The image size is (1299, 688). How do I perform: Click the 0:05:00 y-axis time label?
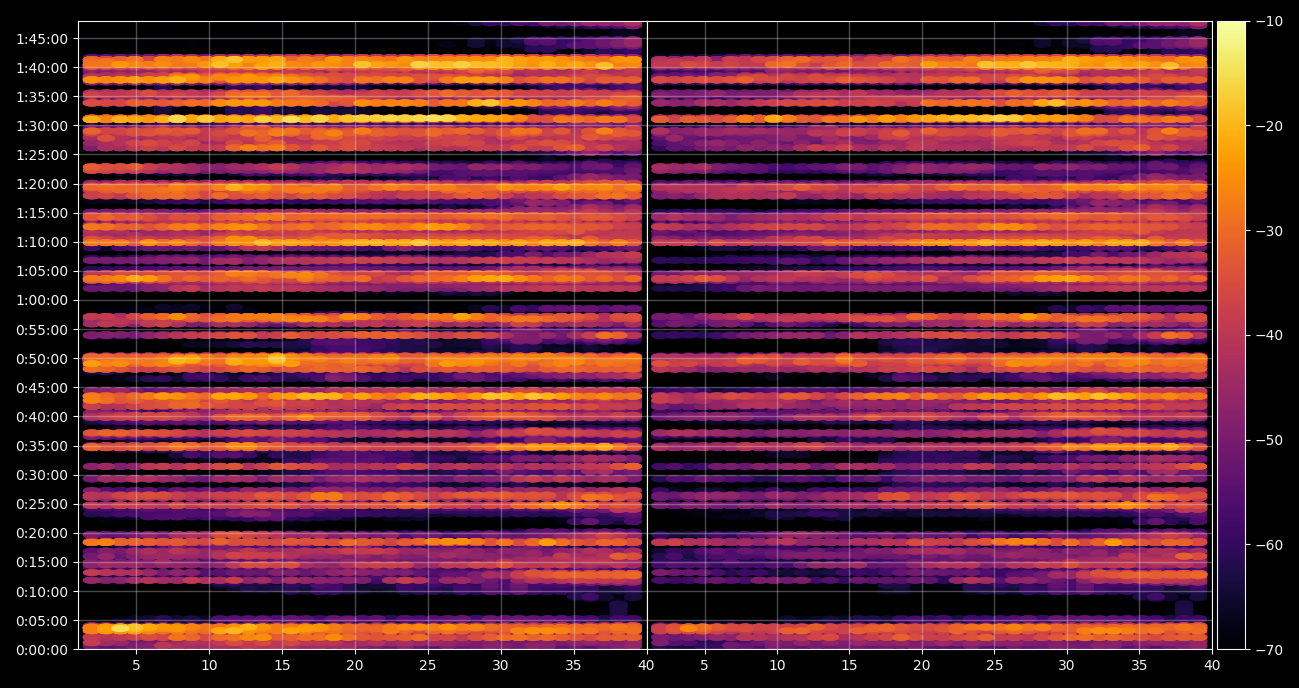[43, 621]
